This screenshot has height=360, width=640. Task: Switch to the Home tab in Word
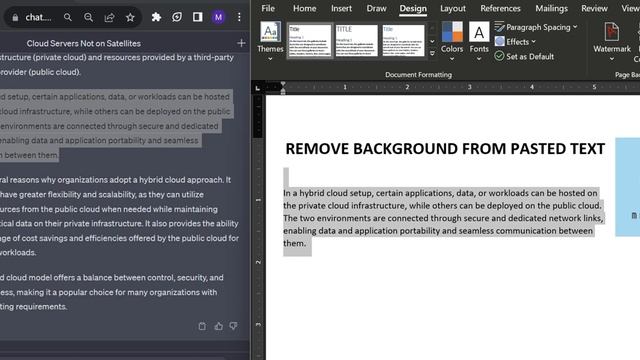[304, 8]
